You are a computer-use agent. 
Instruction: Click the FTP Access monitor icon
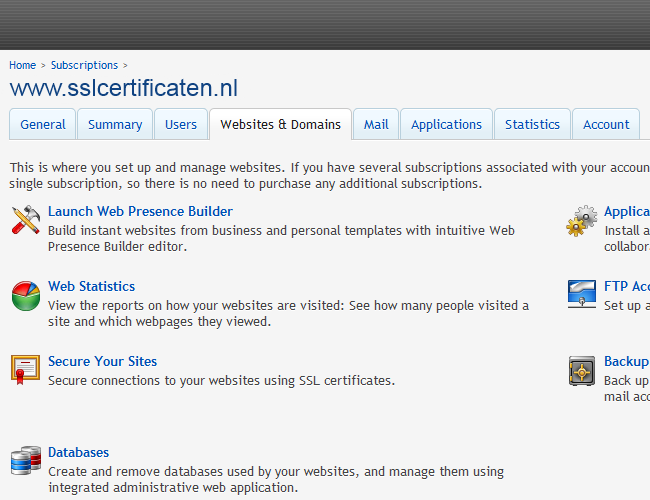click(x=582, y=294)
